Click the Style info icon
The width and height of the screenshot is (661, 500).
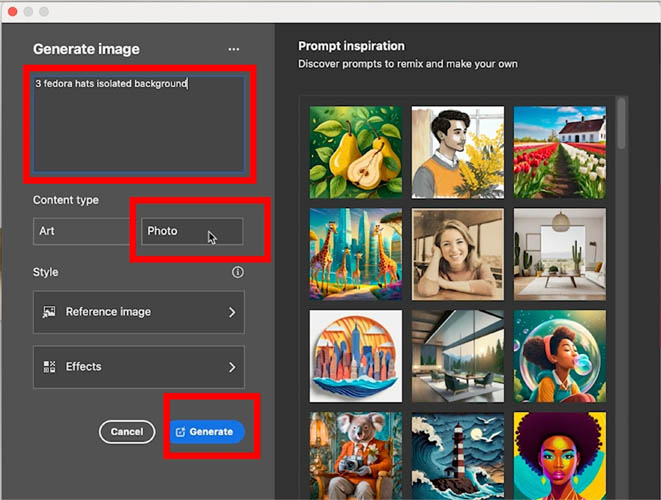click(238, 272)
